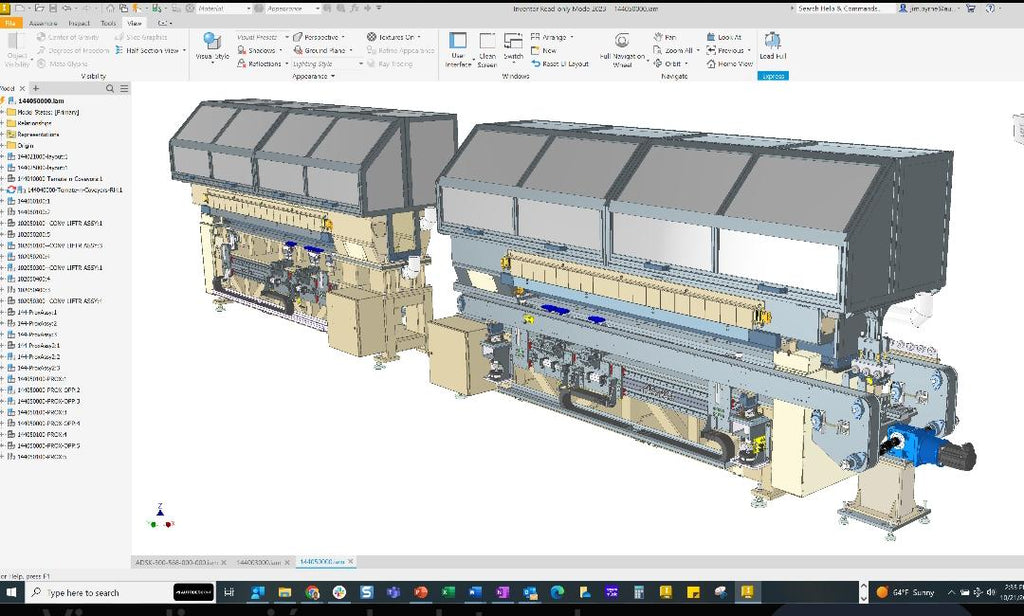Expand the Origin folder
The width and height of the screenshot is (1024, 616).
coord(3,145)
